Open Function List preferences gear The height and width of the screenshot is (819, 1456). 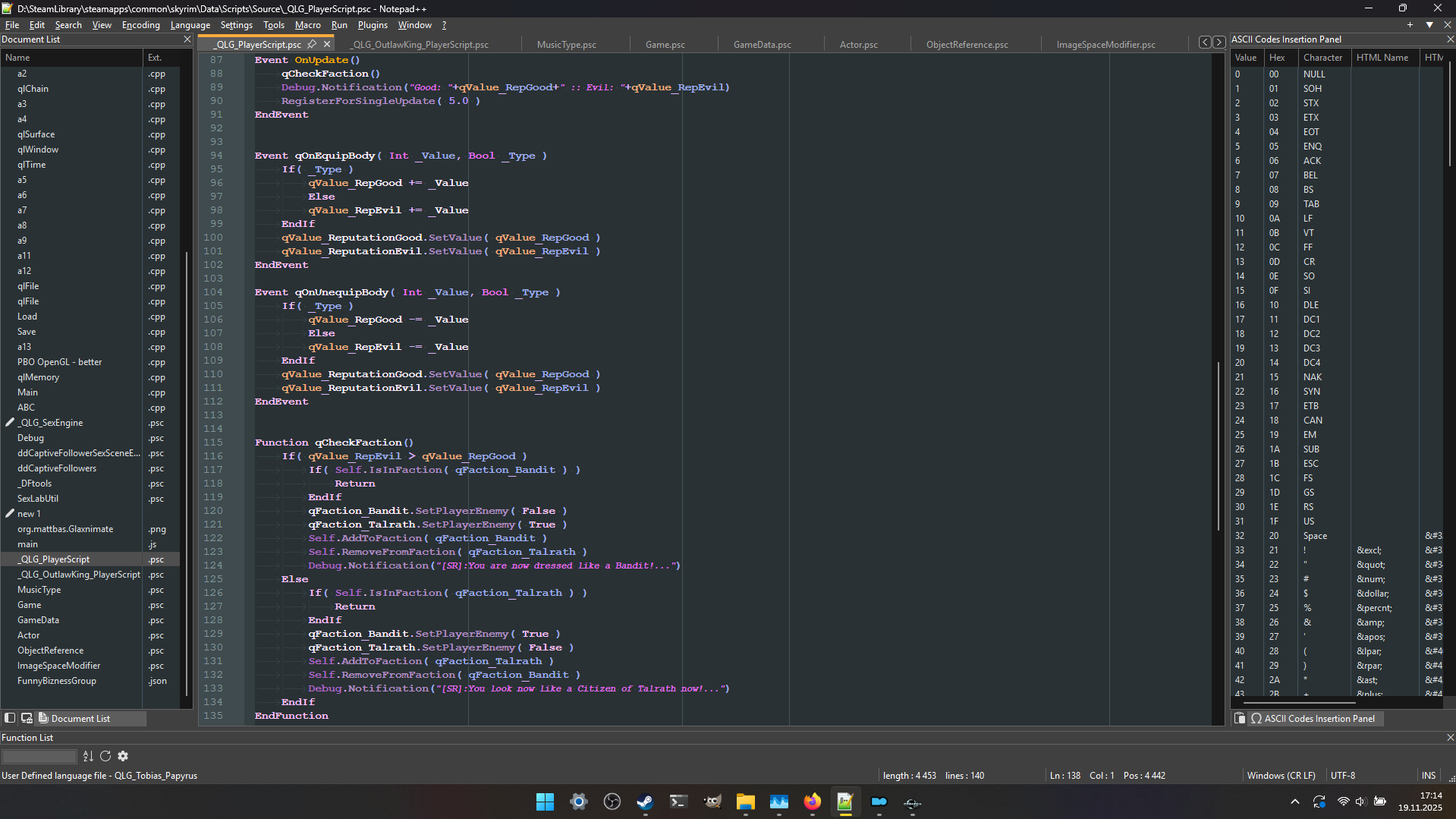[x=123, y=756]
